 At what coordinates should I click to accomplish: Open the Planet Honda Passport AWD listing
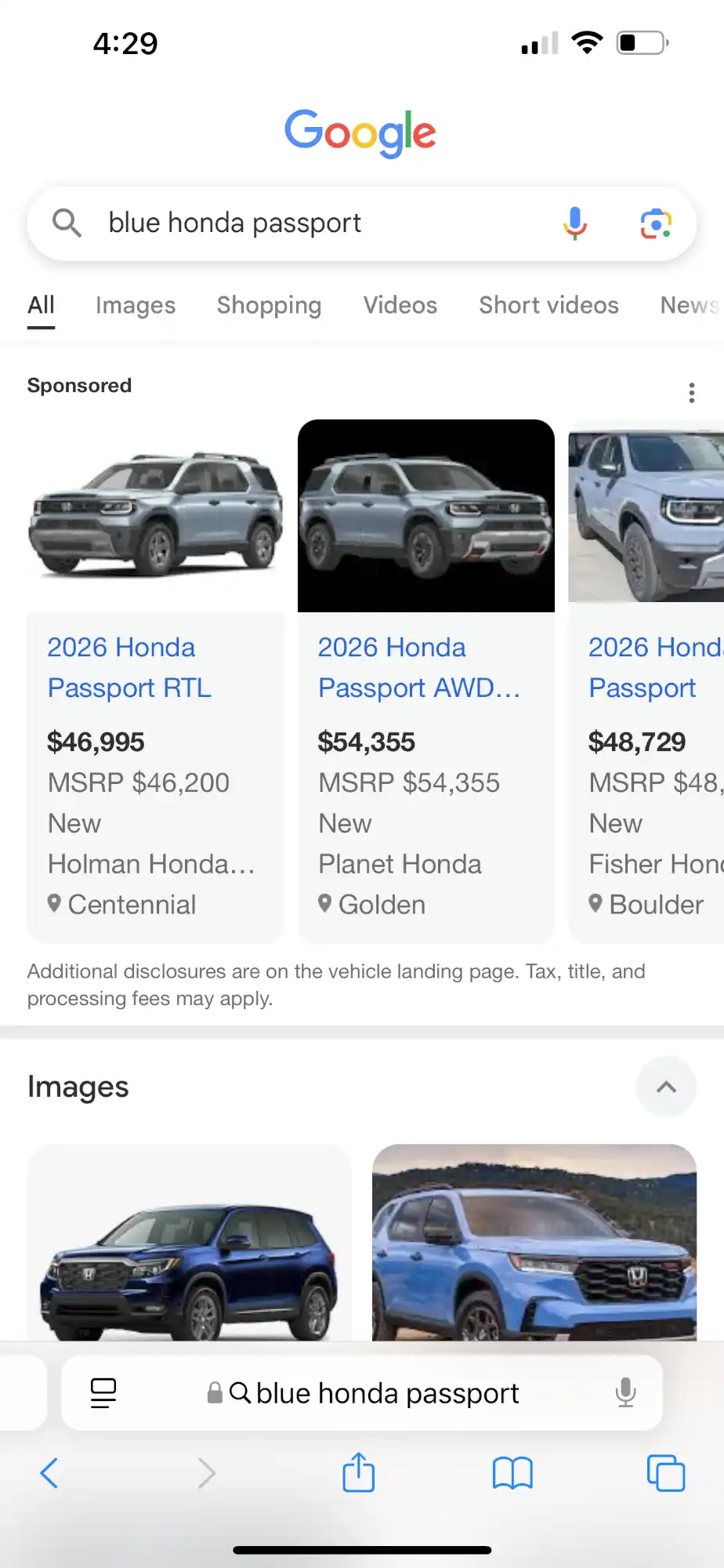click(x=420, y=667)
